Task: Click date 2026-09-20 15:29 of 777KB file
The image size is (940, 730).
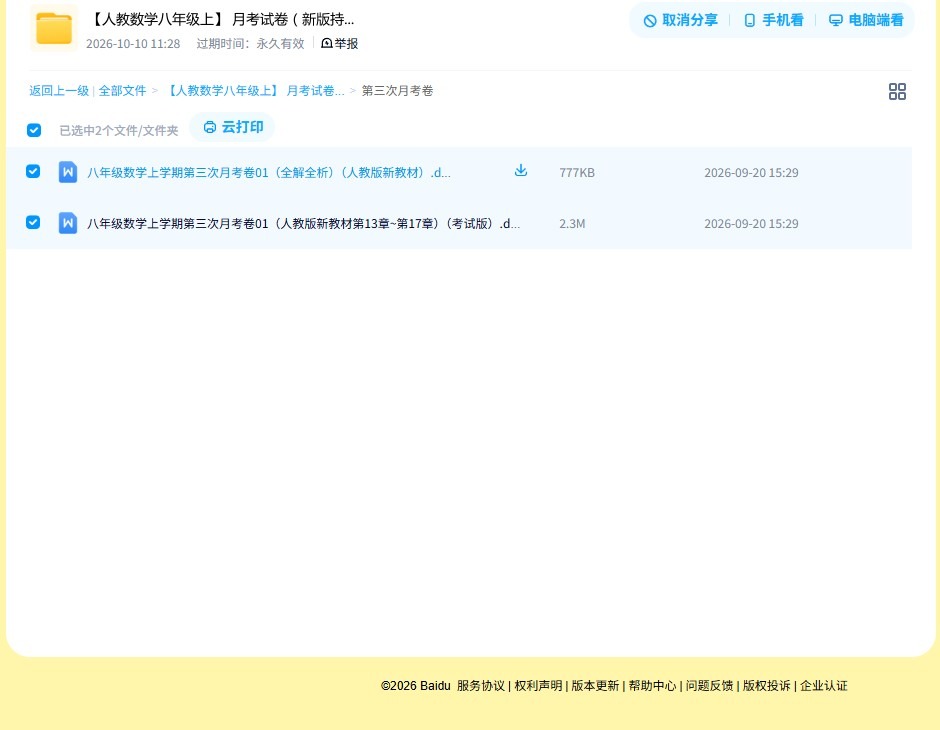Action: pos(751,173)
